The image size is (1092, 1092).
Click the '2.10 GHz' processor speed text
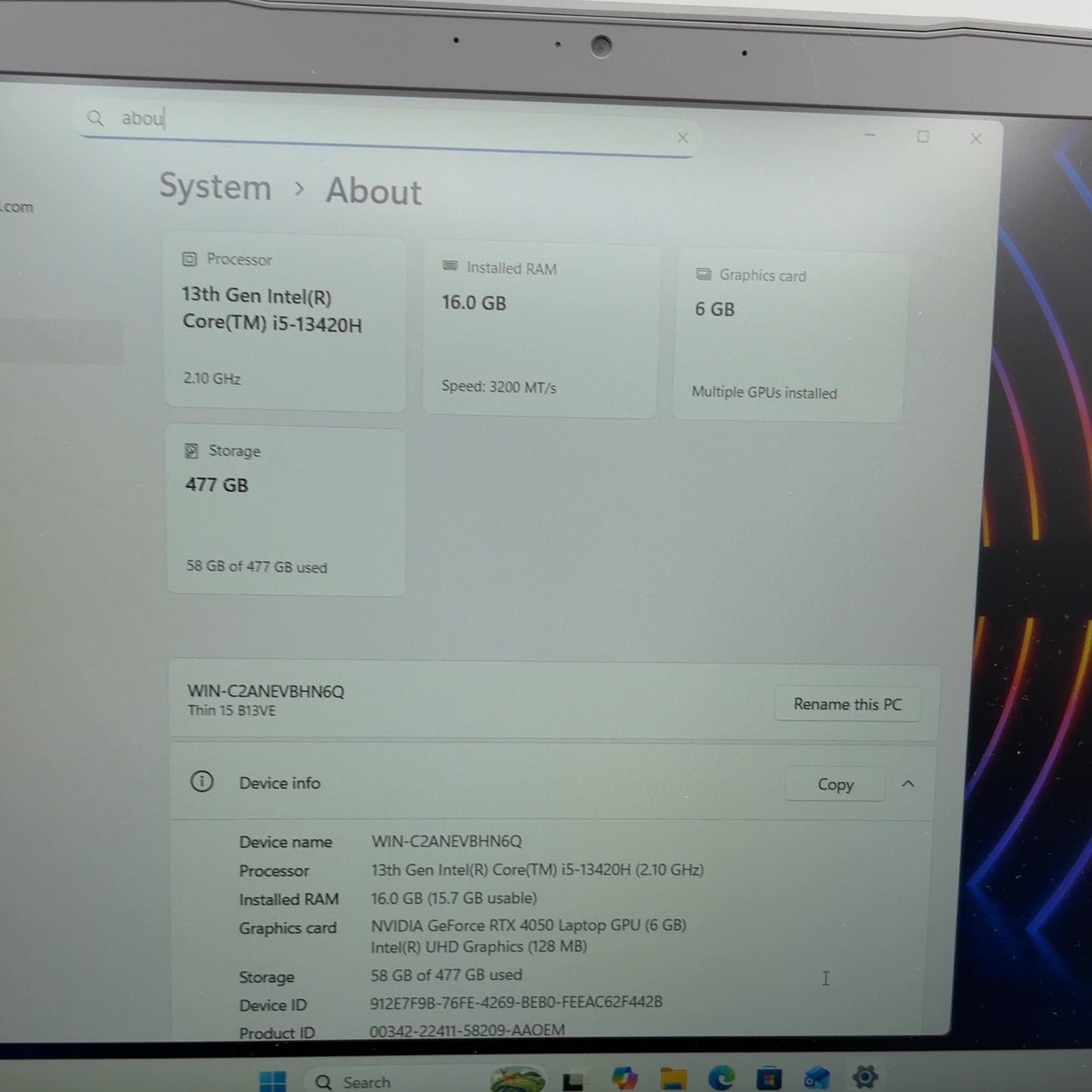tap(212, 379)
